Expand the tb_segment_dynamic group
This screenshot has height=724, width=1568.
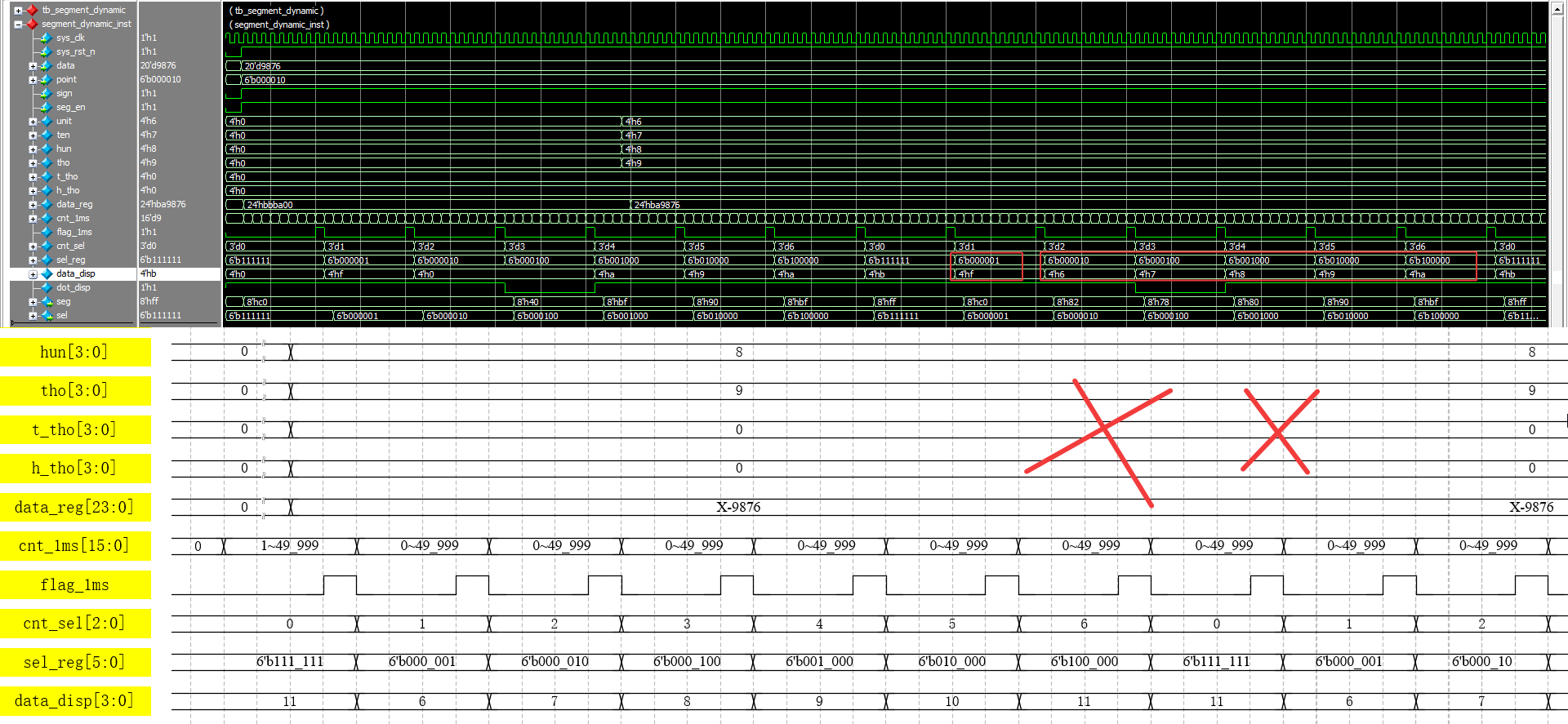18,11
